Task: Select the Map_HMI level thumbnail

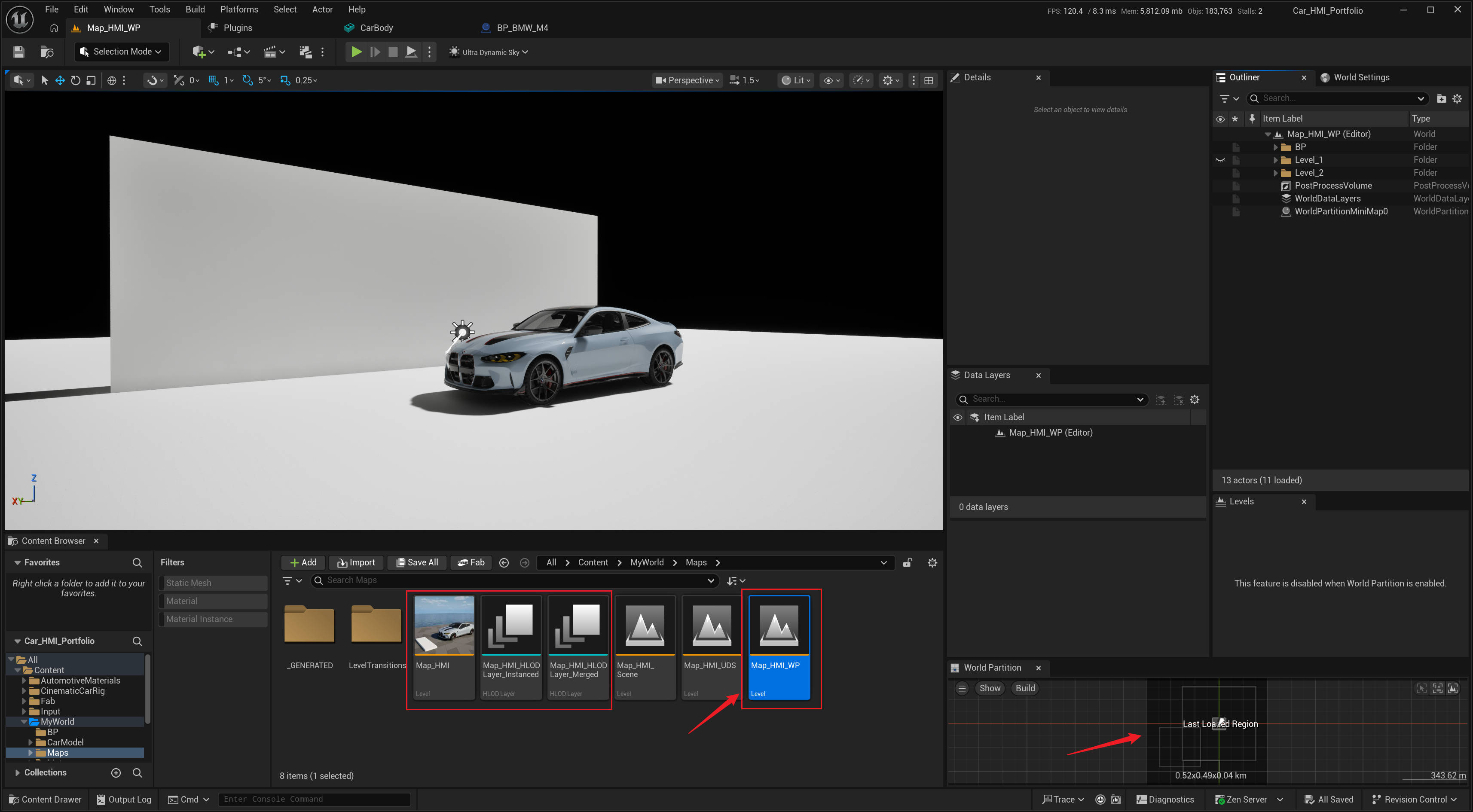Action: [x=444, y=626]
